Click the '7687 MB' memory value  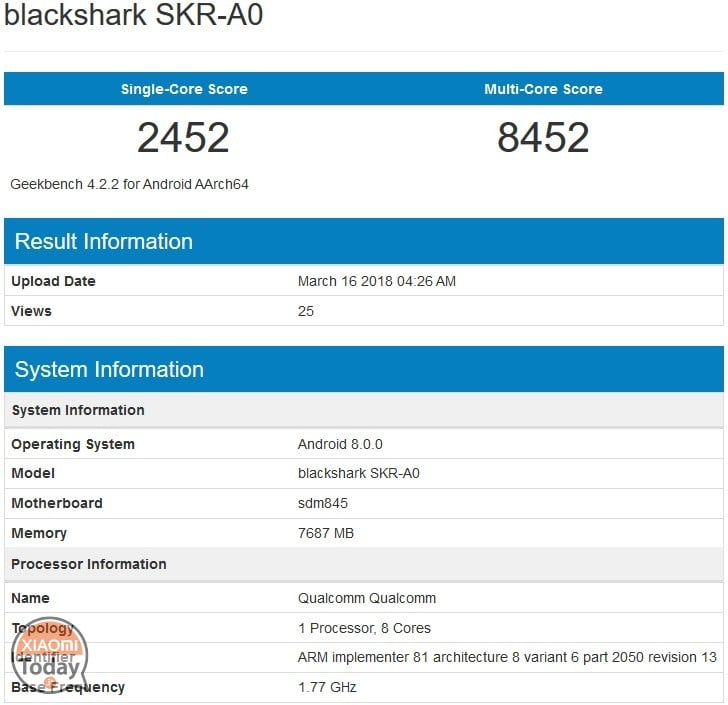click(x=326, y=533)
